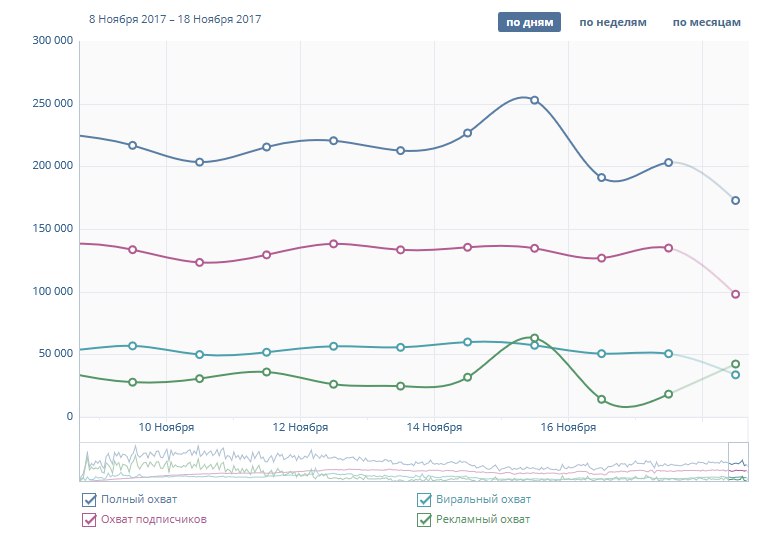The height and width of the screenshot is (541, 779).
Task: Click the green line's highest peak point
Action: pyautogui.click(x=534, y=338)
